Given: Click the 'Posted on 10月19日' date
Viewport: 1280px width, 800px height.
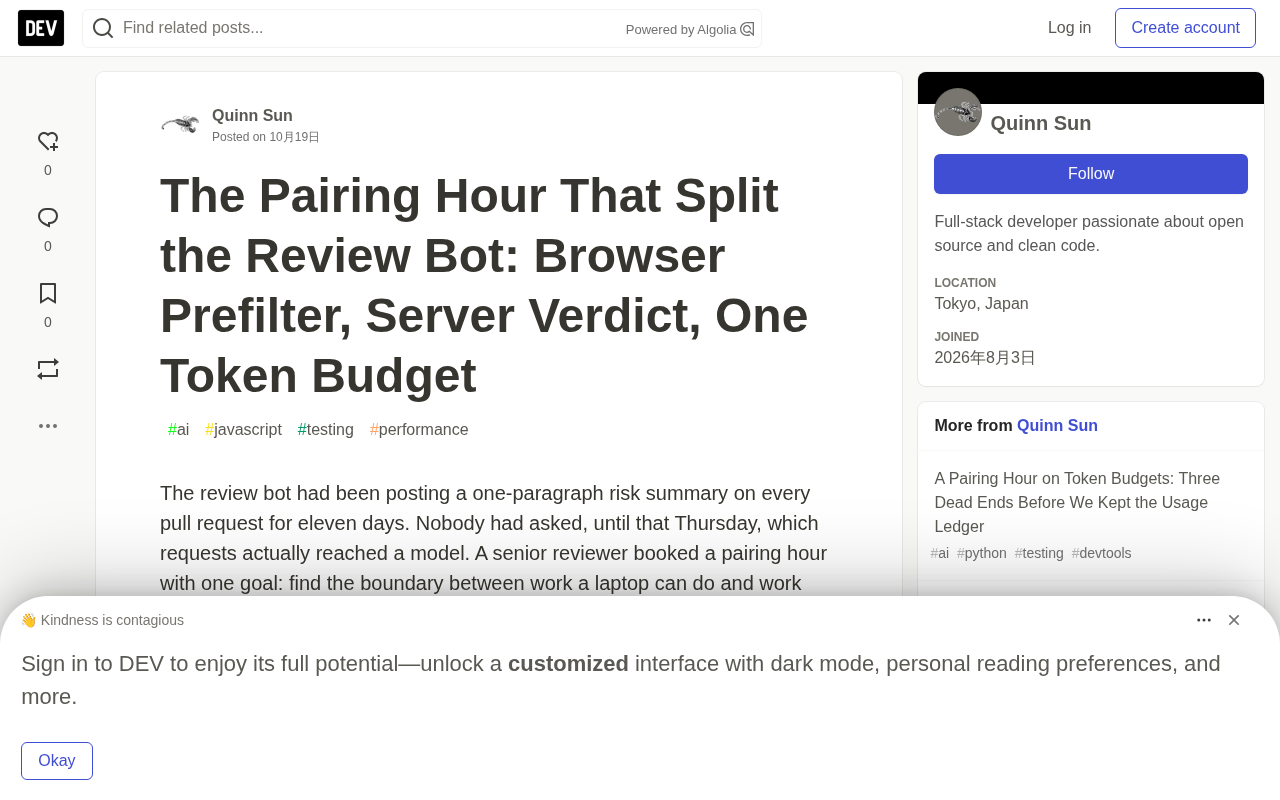Looking at the screenshot, I should pyautogui.click(x=266, y=137).
